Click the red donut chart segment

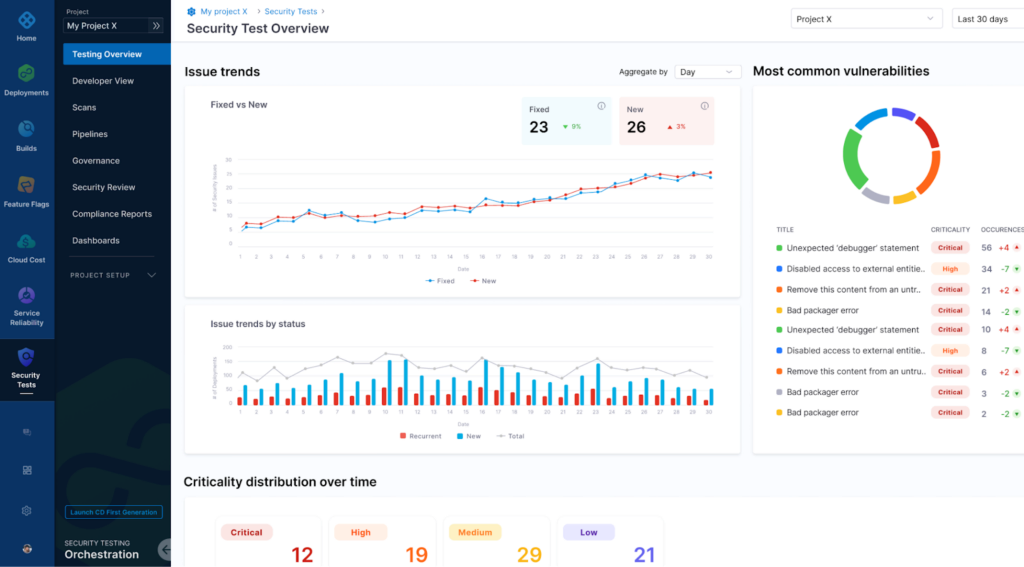[x=928, y=131]
